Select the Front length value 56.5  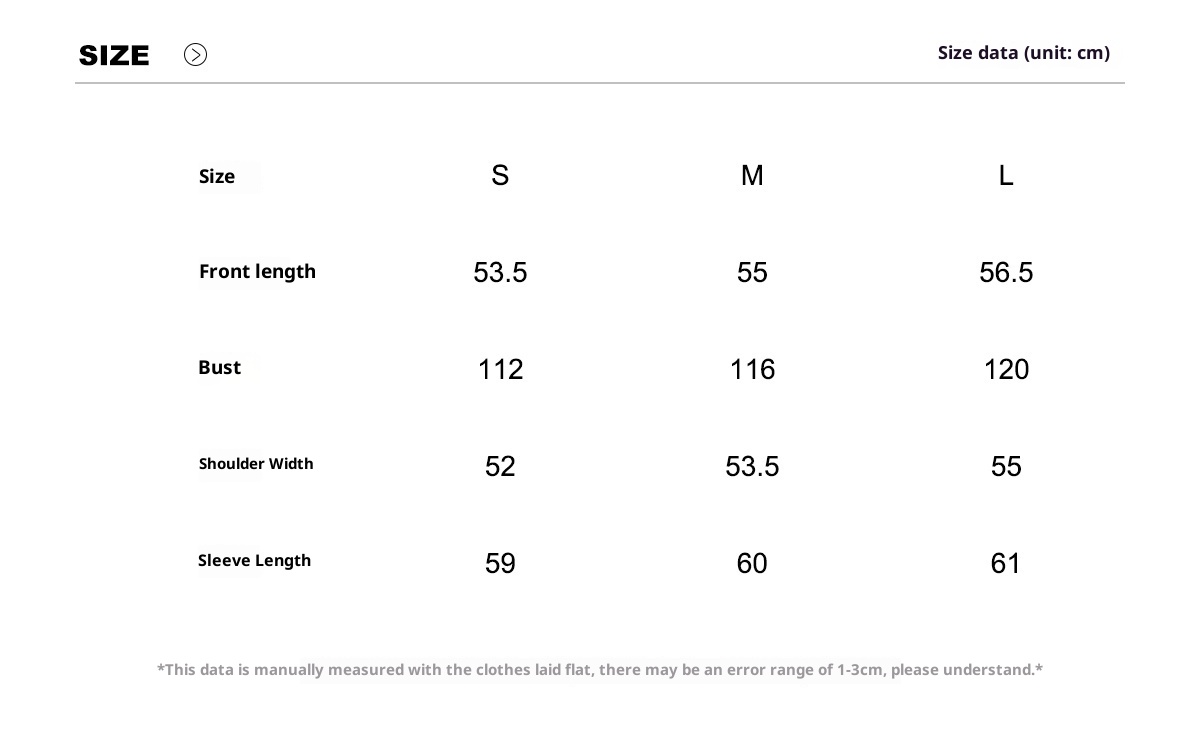pyautogui.click(x=1006, y=273)
